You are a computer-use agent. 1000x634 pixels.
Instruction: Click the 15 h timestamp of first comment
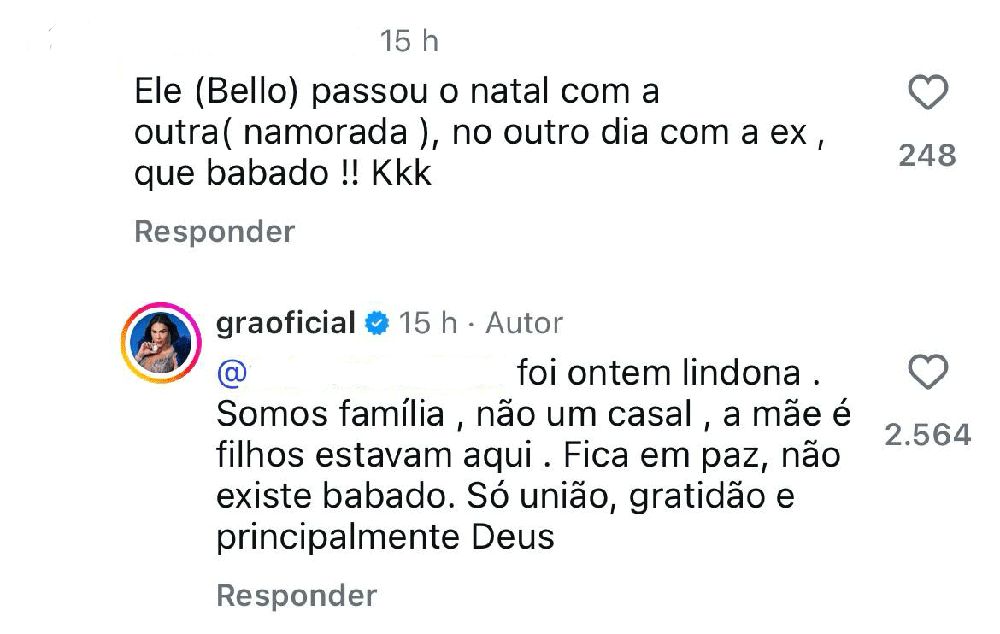409,42
